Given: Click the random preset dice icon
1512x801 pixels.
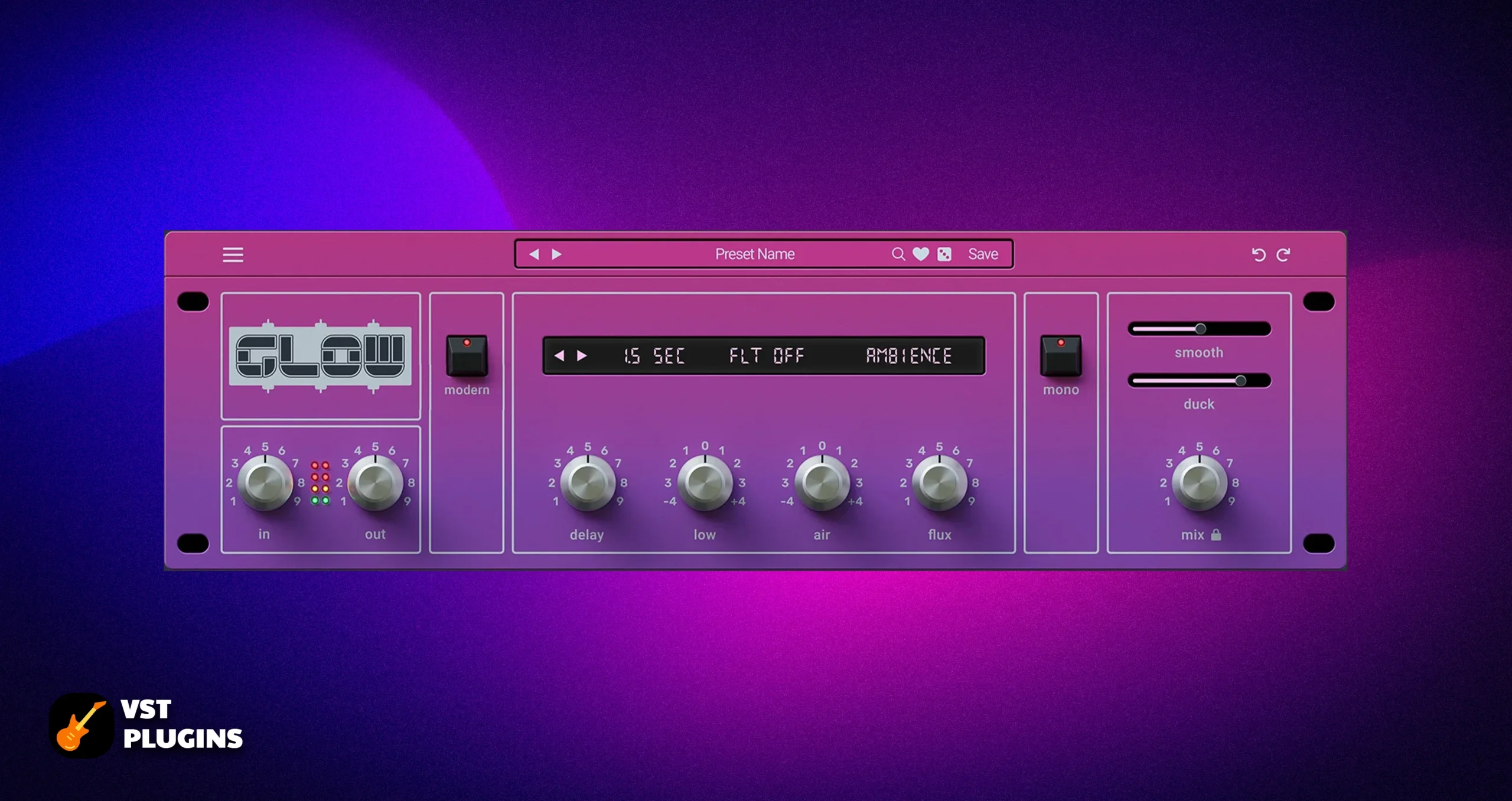Looking at the screenshot, I should (x=944, y=254).
